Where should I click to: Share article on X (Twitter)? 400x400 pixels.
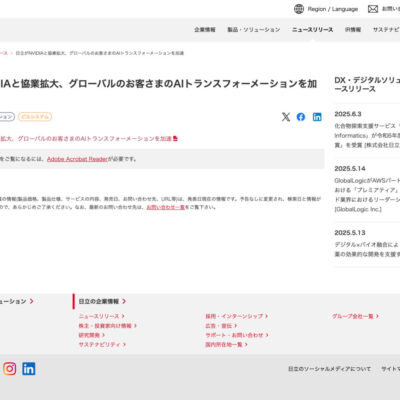tap(286, 117)
